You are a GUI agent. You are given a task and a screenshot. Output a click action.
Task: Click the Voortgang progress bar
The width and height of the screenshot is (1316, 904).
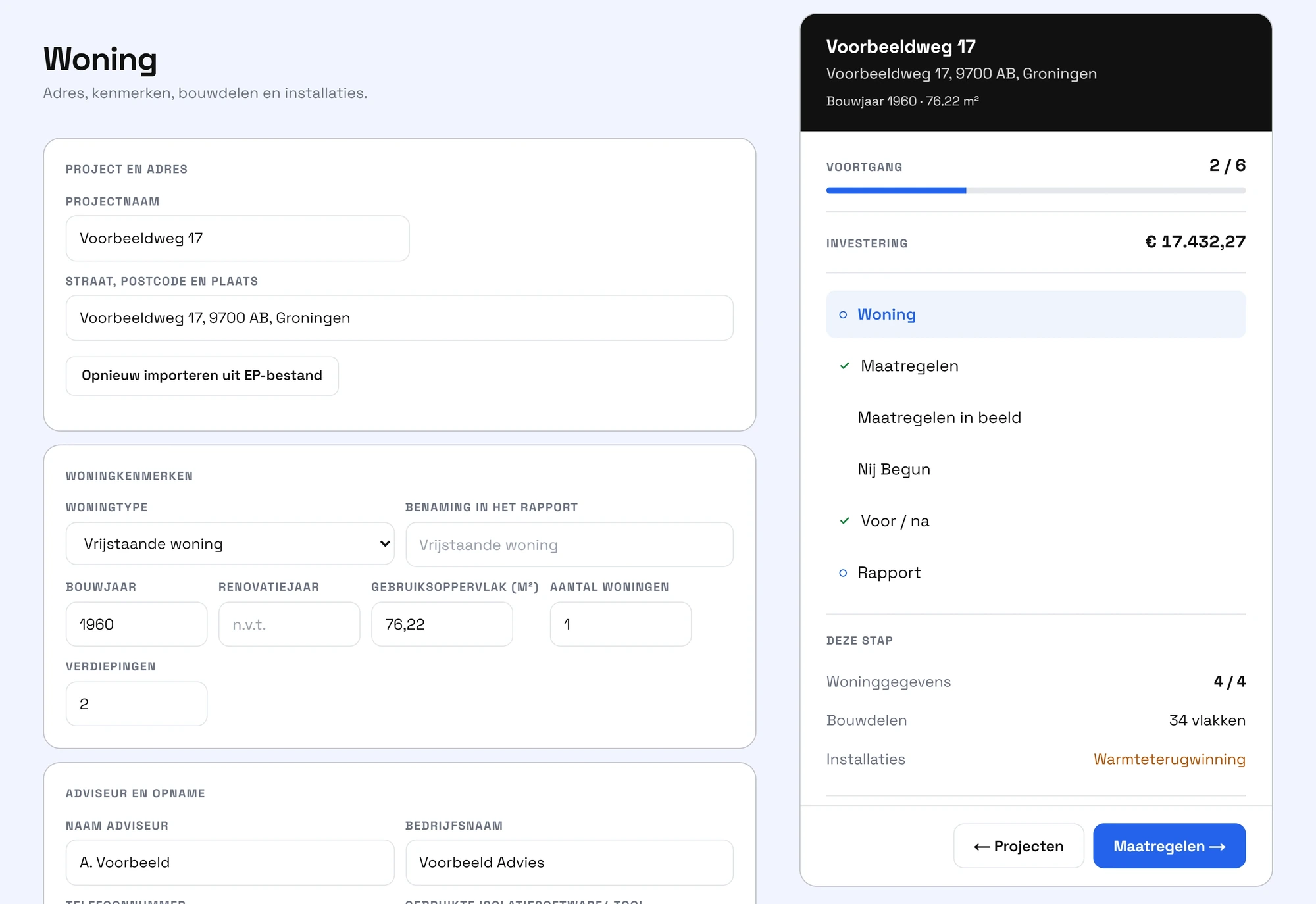(x=1036, y=191)
